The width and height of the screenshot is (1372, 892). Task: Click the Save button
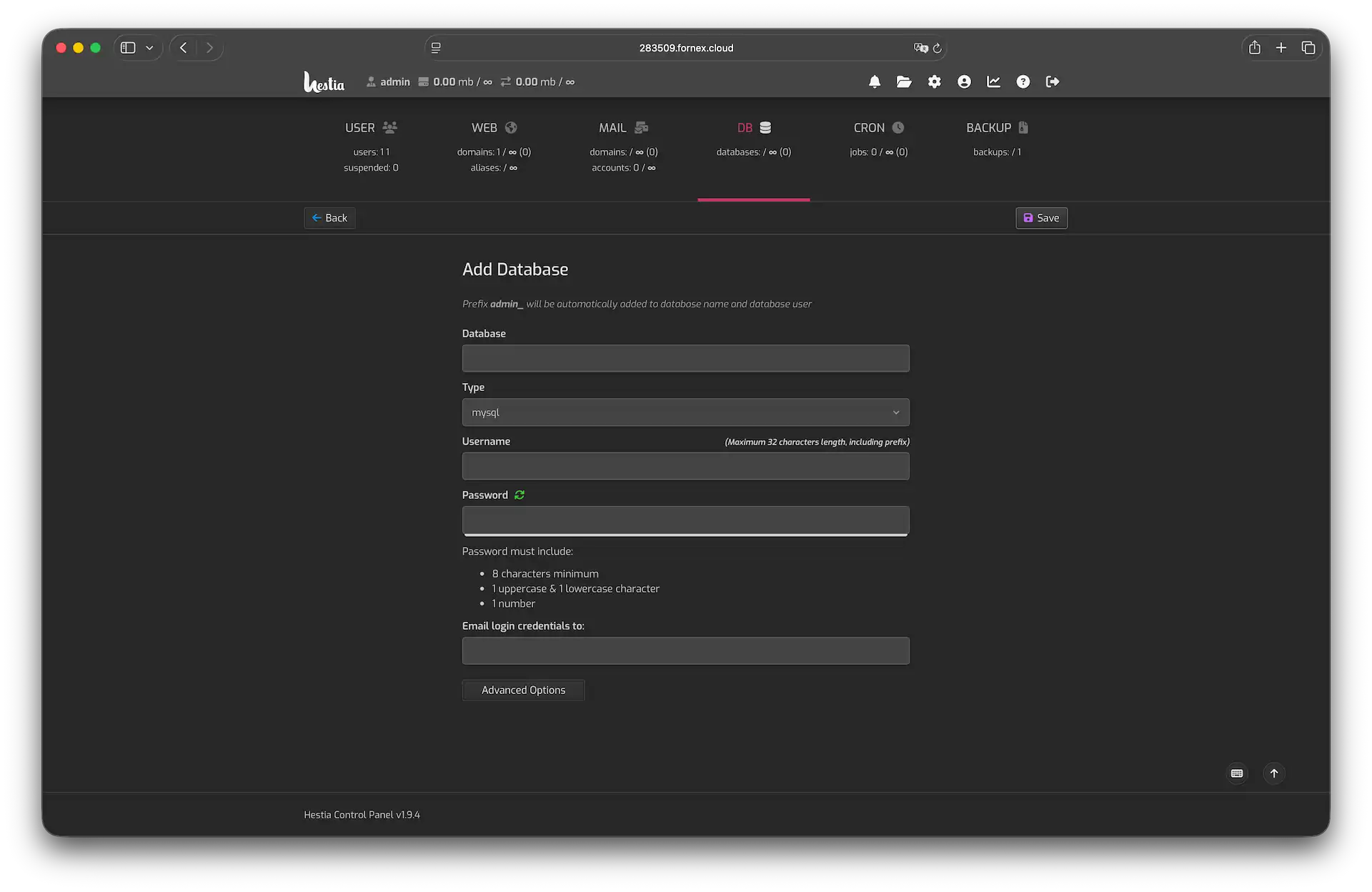point(1041,218)
